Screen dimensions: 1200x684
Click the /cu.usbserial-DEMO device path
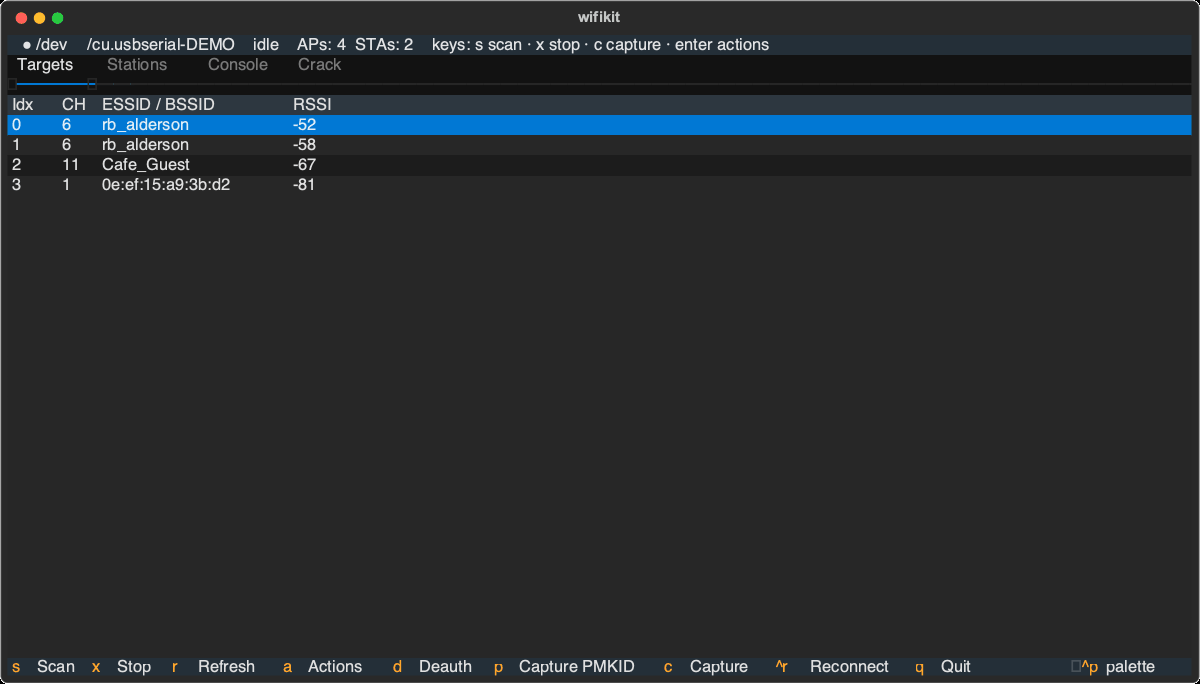click(161, 45)
